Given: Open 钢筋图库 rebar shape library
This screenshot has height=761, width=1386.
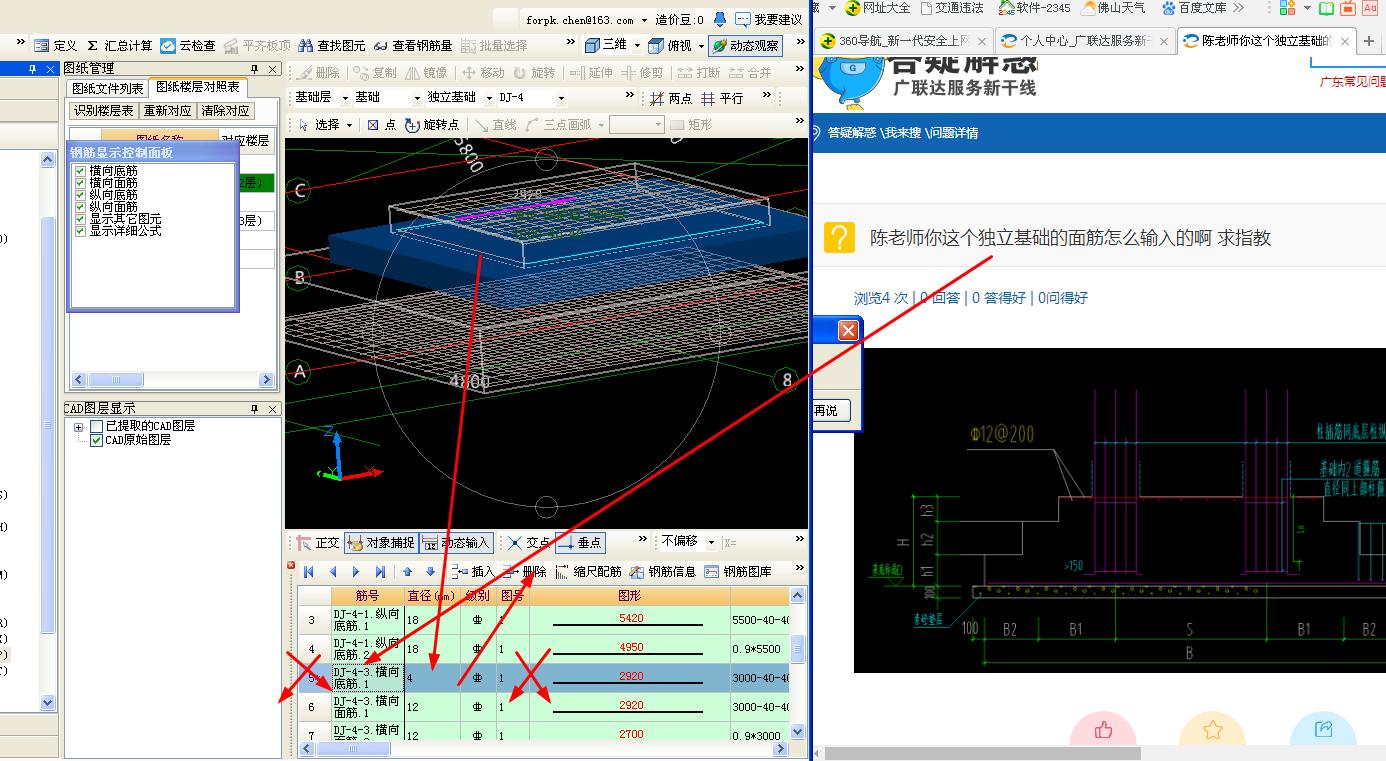Looking at the screenshot, I should 738,572.
